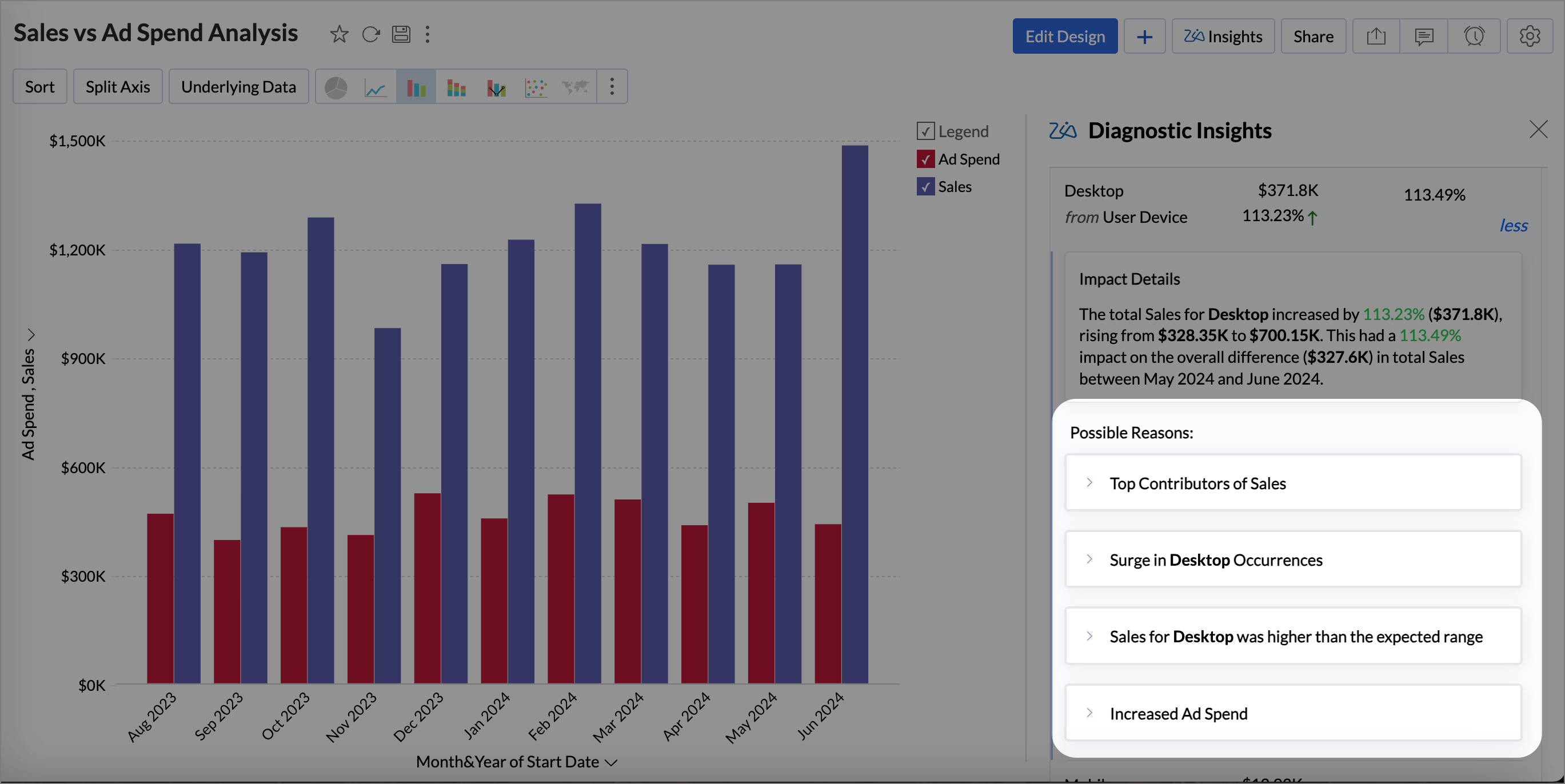Image resolution: width=1565 pixels, height=784 pixels.
Task: Switch to the line chart icon
Action: 376,87
